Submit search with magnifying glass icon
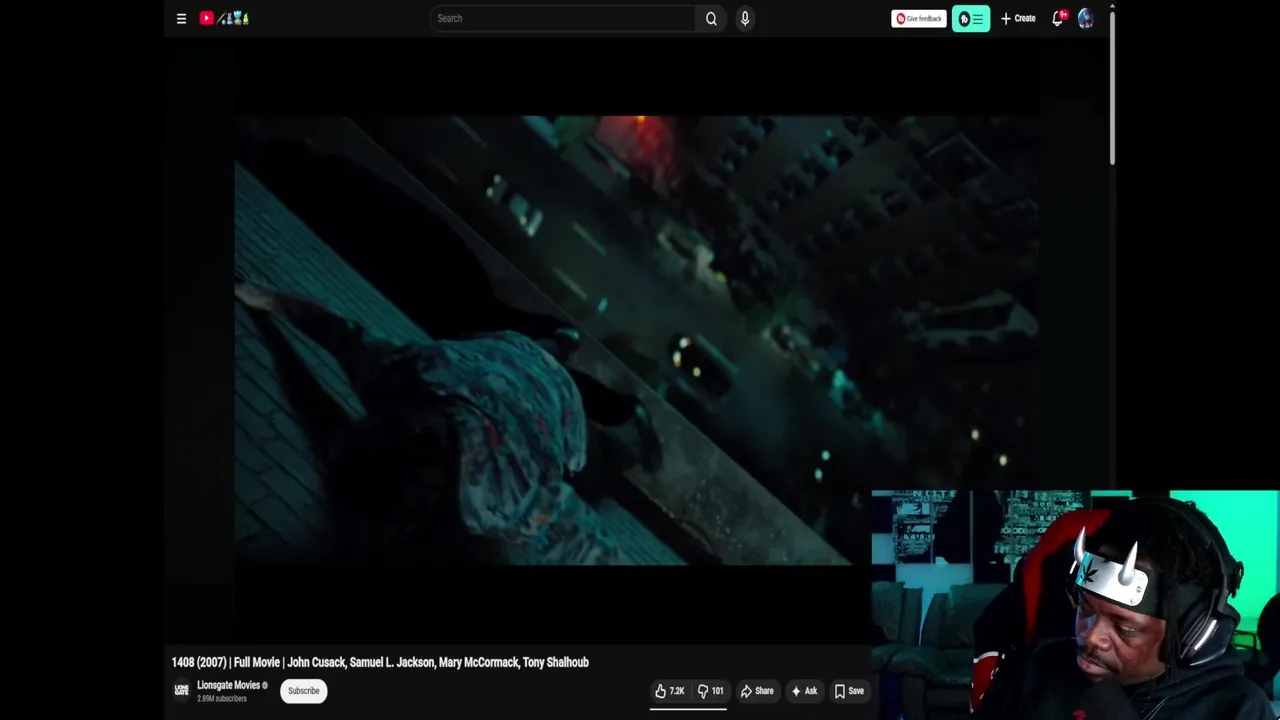 pos(711,18)
